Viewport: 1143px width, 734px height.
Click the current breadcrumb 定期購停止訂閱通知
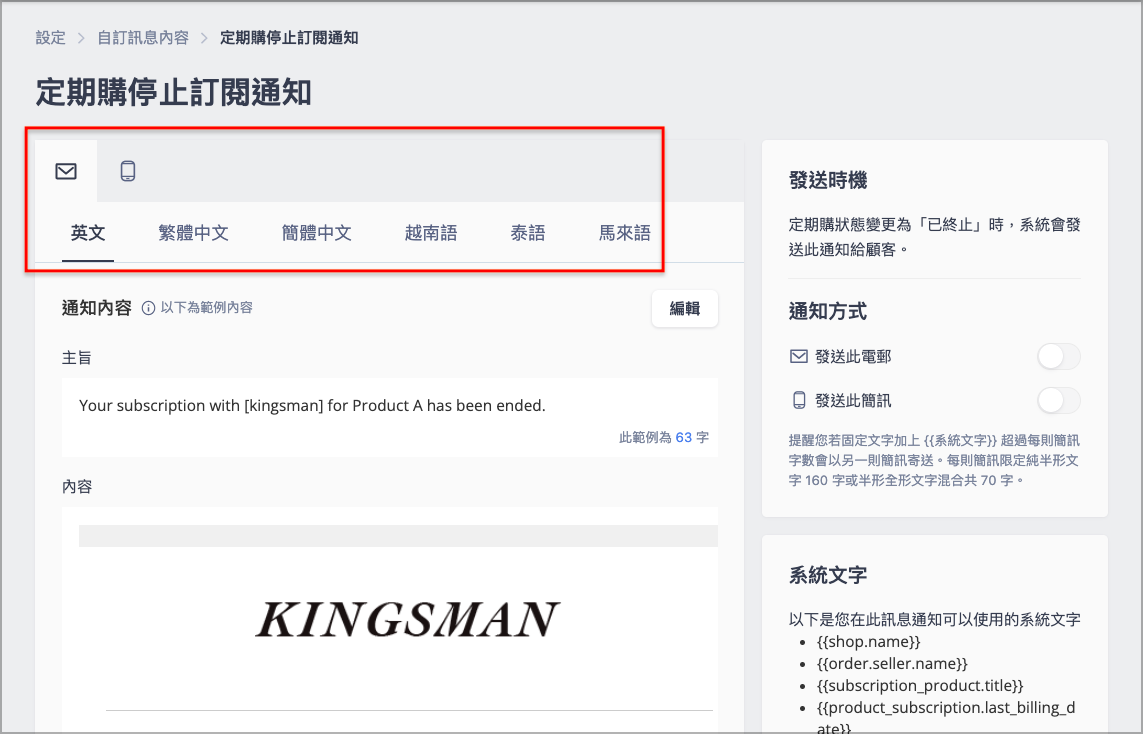tap(289, 38)
